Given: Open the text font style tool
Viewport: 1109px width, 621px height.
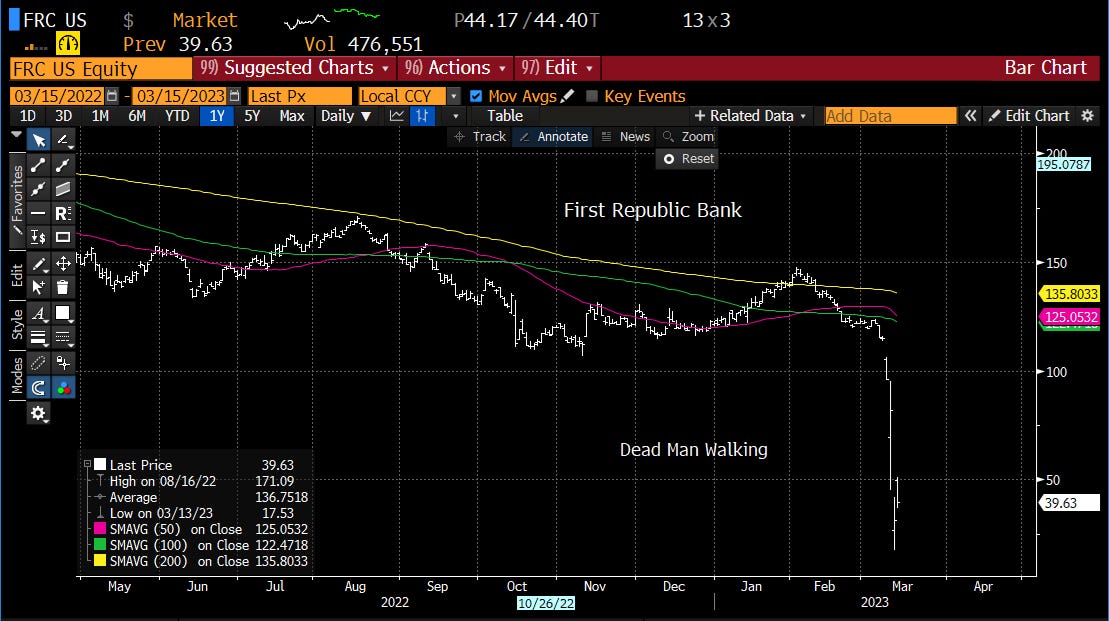Looking at the screenshot, I should pyautogui.click(x=39, y=313).
